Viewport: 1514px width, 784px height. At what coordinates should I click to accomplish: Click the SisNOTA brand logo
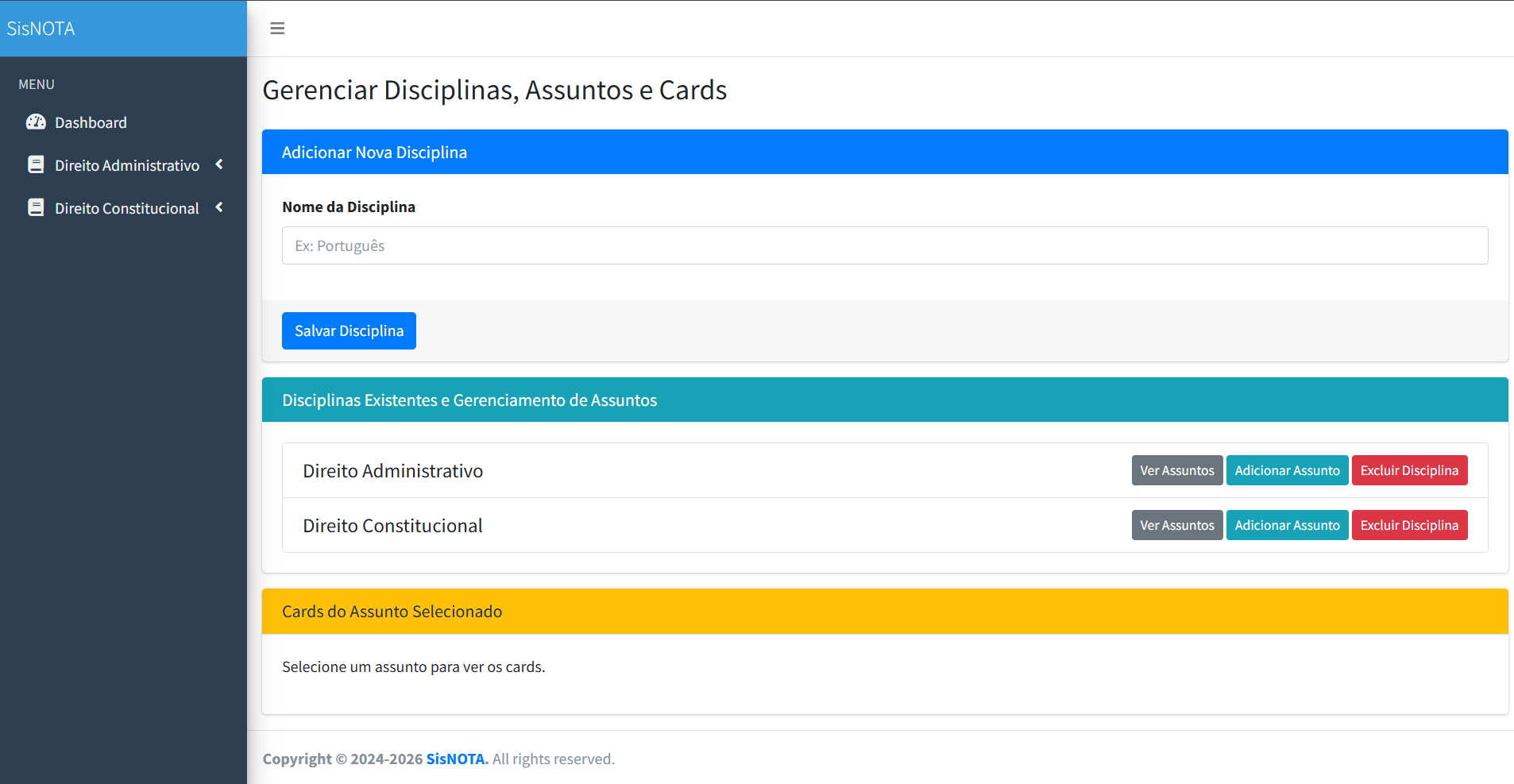click(41, 29)
